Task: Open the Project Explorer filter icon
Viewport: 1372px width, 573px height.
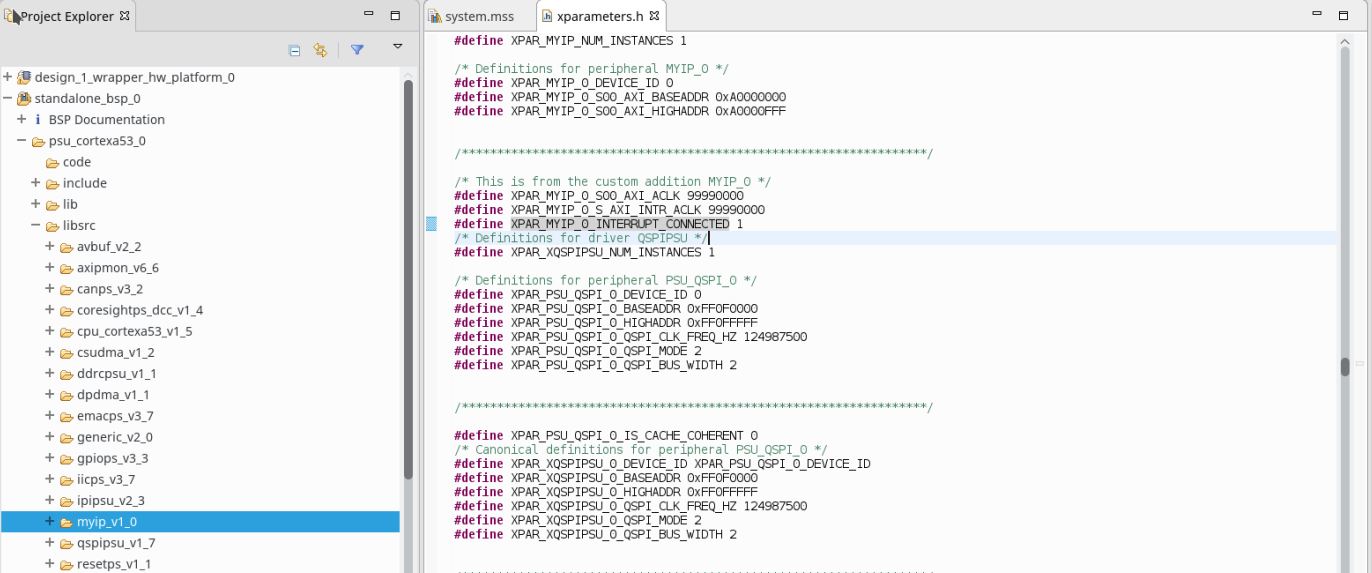Action: coord(357,50)
